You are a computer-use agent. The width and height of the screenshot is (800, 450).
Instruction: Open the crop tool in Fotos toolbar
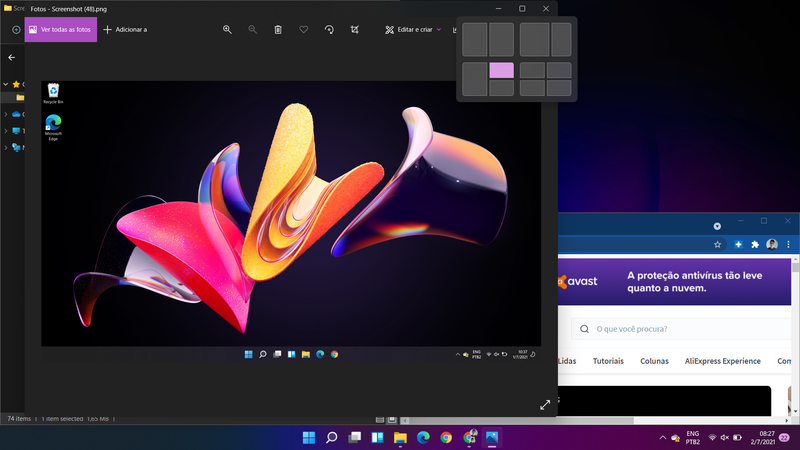tap(355, 30)
